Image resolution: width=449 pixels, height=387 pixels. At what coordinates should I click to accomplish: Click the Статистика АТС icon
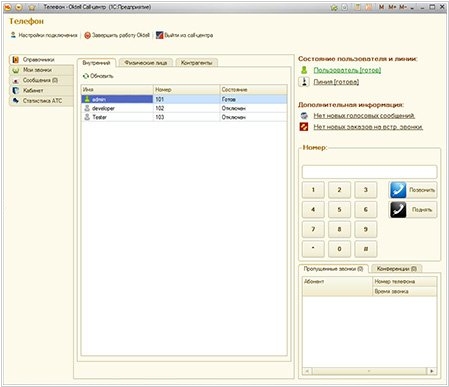[x=15, y=101]
